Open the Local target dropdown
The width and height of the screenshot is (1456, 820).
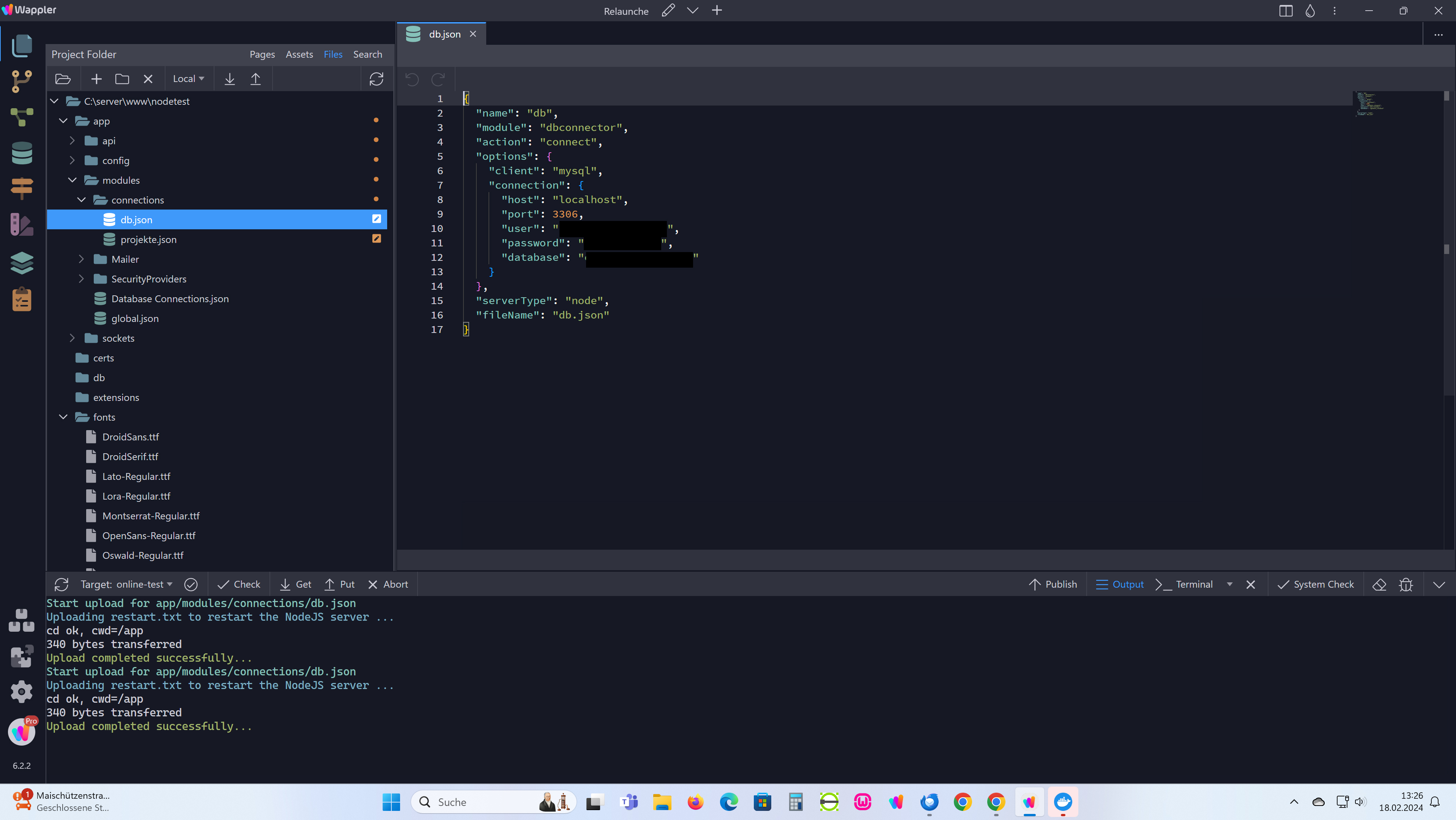click(x=188, y=79)
